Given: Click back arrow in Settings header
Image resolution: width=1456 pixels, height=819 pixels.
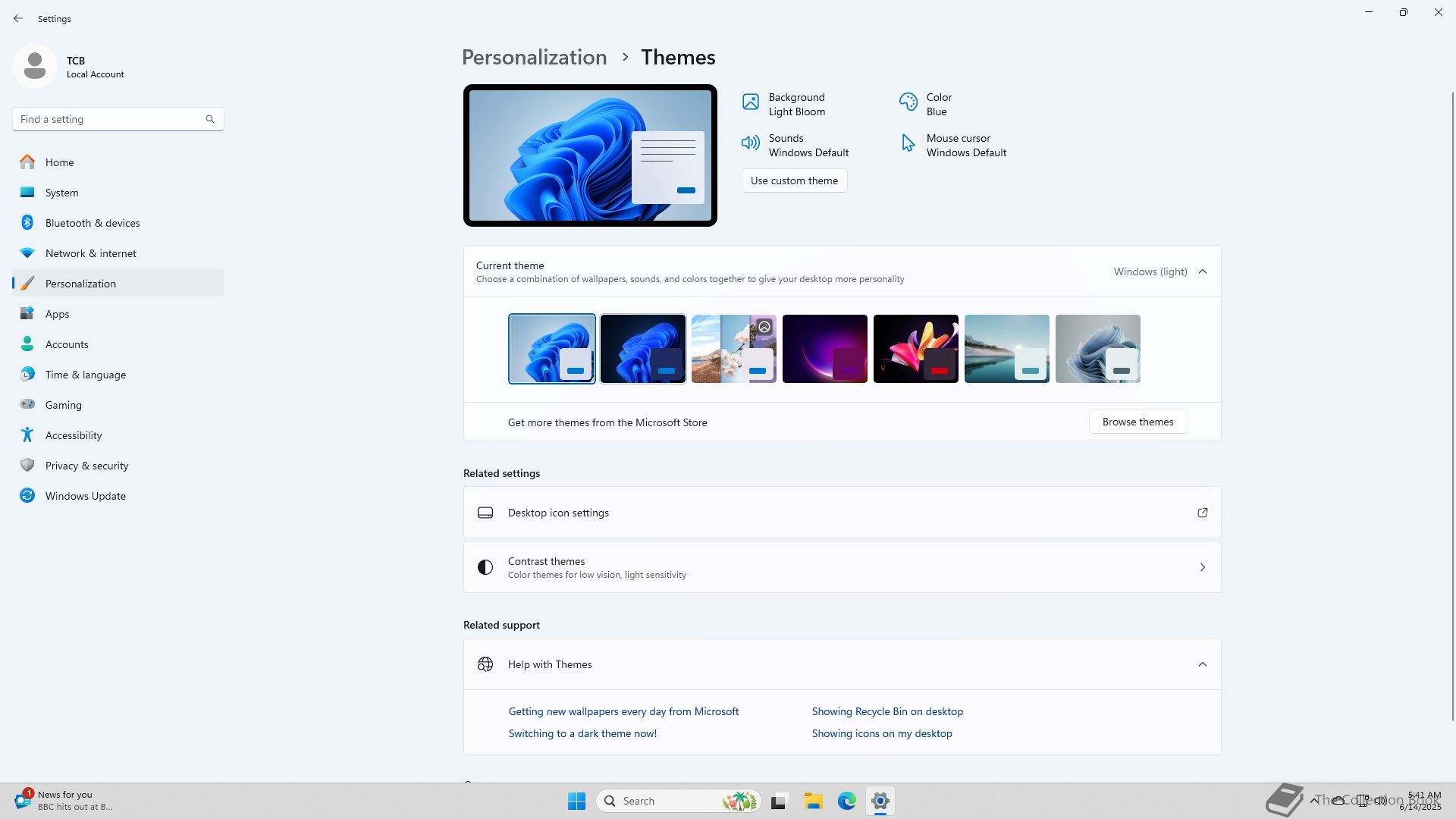Looking at the screenshot, I should tap(18, 18).
